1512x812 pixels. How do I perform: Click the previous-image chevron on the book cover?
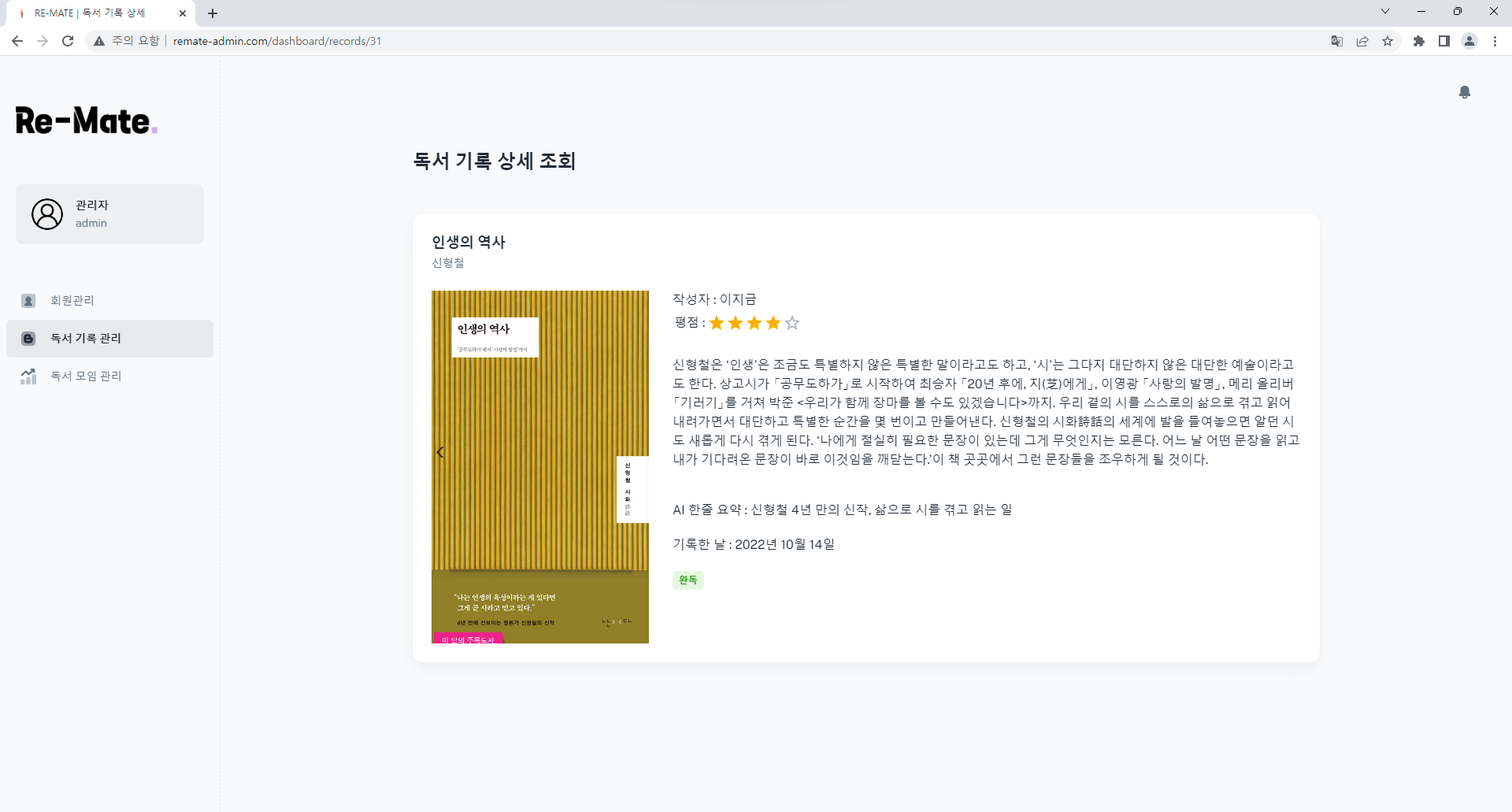pyautogui.click(x=440, y=451)
